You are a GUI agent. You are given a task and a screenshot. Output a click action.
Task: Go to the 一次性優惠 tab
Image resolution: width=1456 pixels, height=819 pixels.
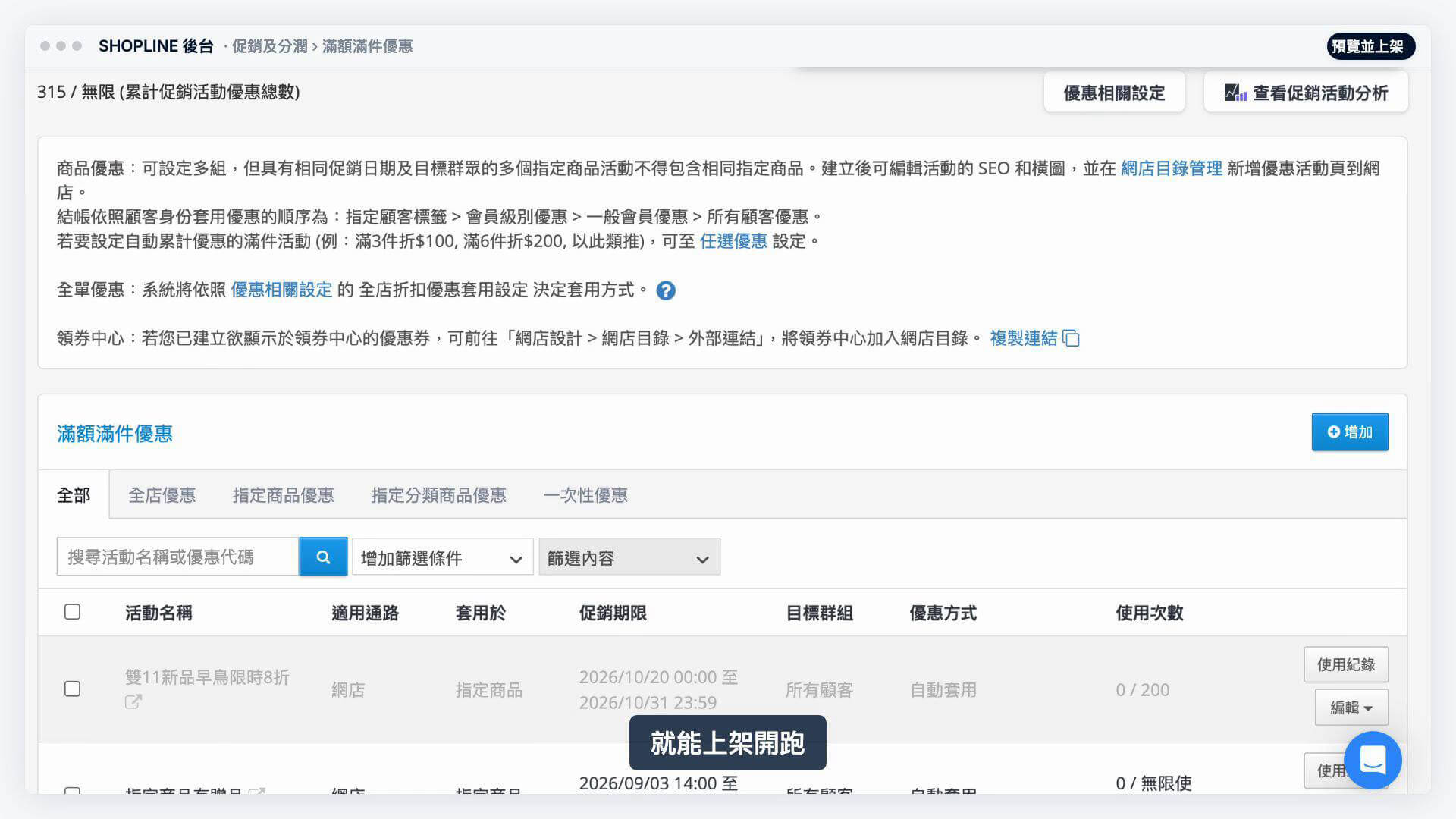[x=585, y=495]
